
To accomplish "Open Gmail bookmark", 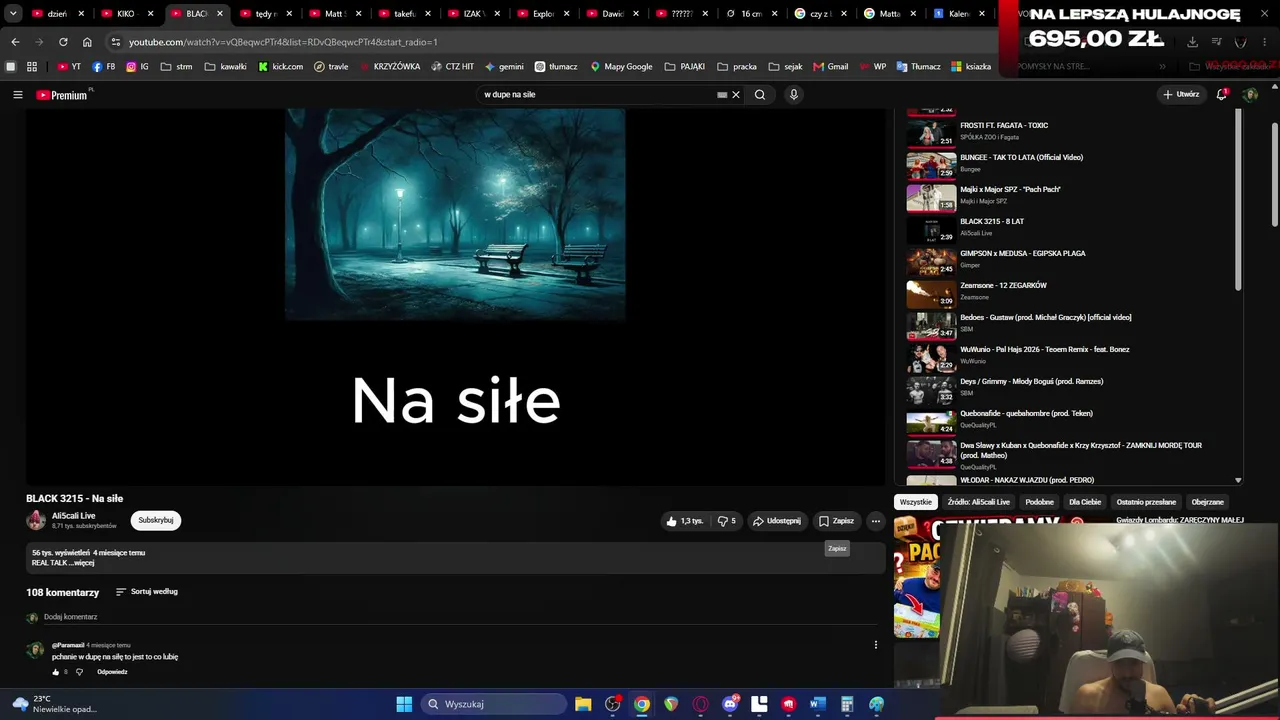I will (831, 67).
